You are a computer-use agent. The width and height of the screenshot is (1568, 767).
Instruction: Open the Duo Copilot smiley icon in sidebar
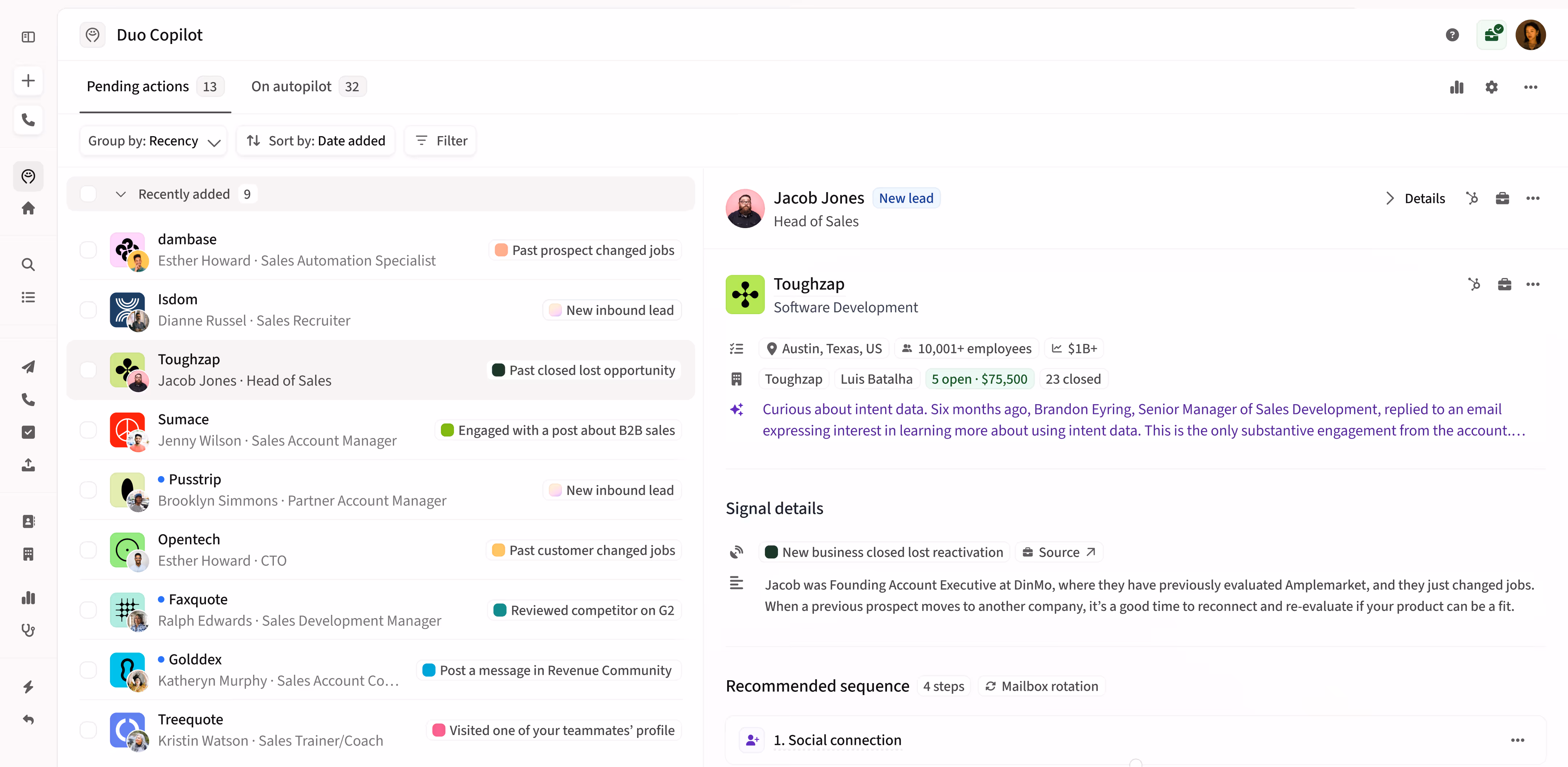pyautogui.click(x=28, y=176)
